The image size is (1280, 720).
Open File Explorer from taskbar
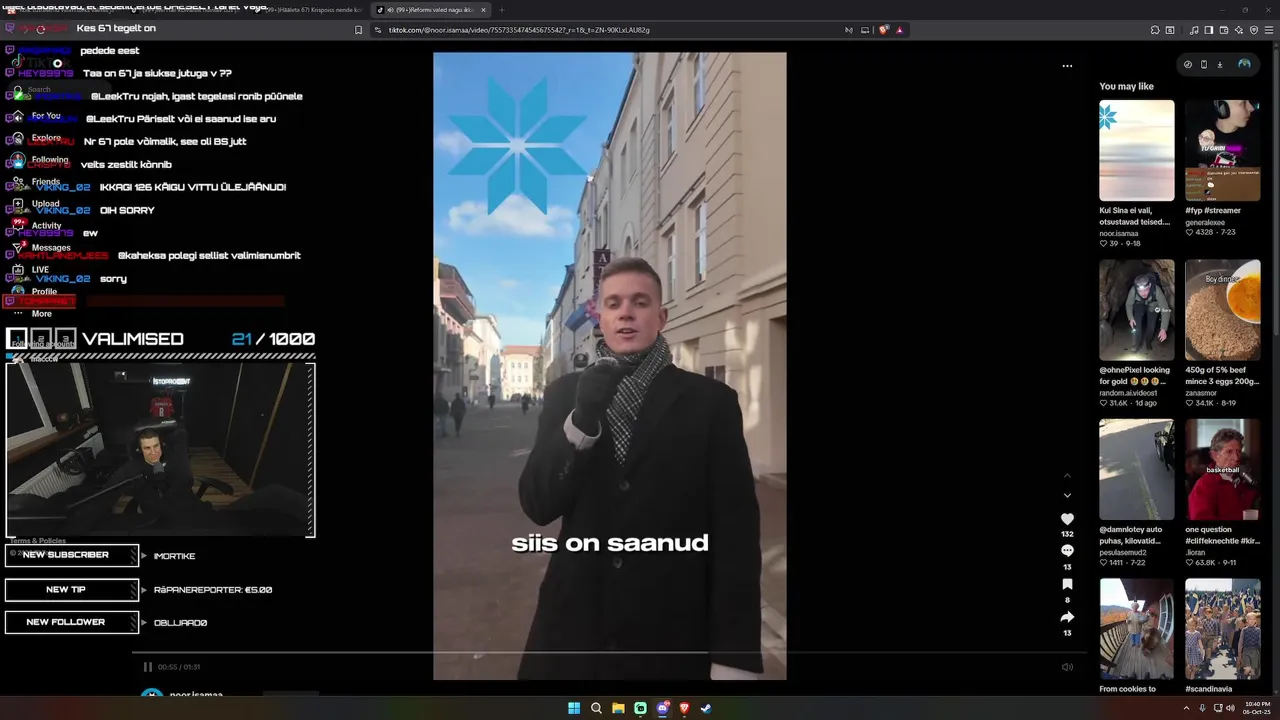click(x=618, y=708)
